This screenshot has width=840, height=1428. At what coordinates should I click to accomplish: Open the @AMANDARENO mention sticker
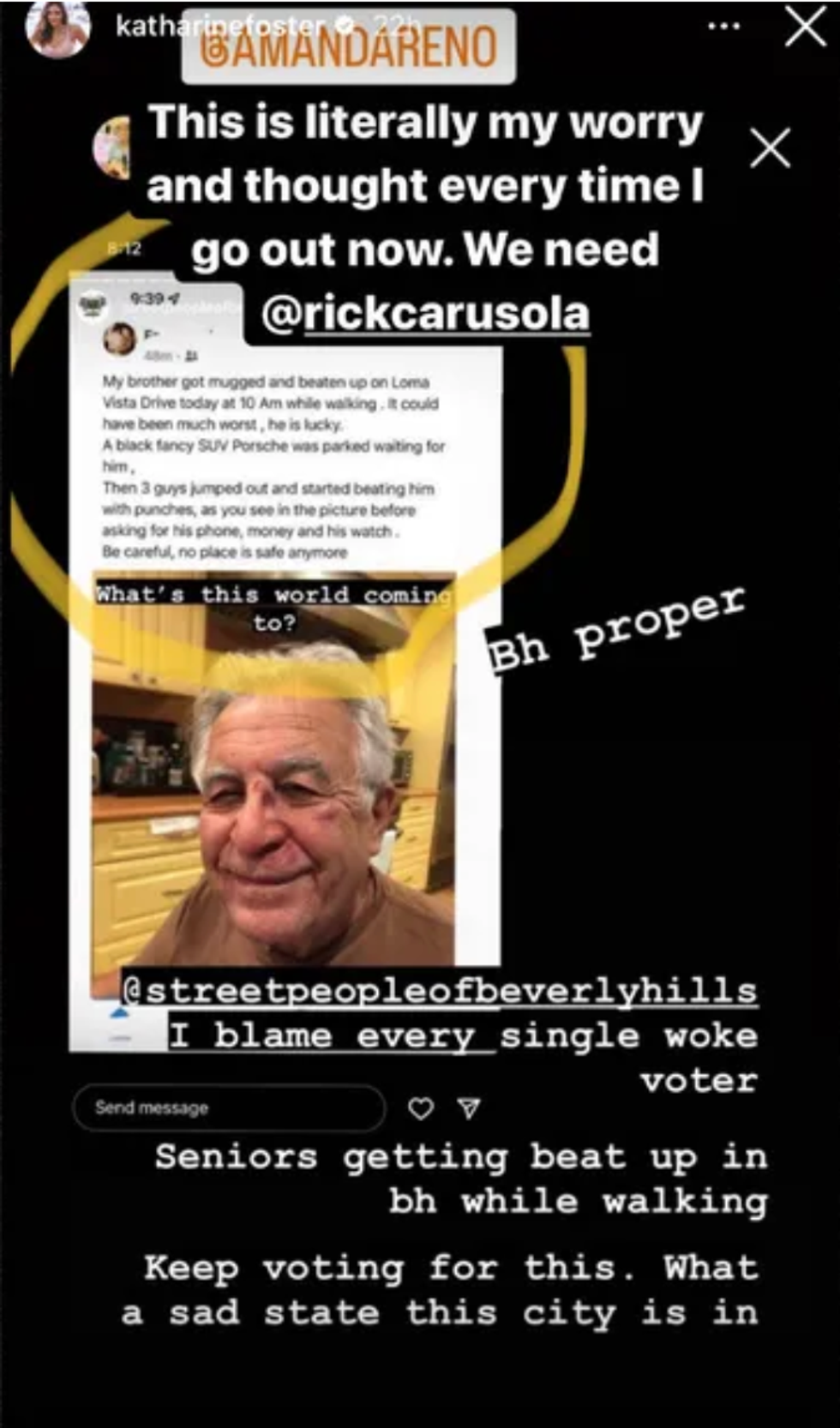tap(349, 46)
